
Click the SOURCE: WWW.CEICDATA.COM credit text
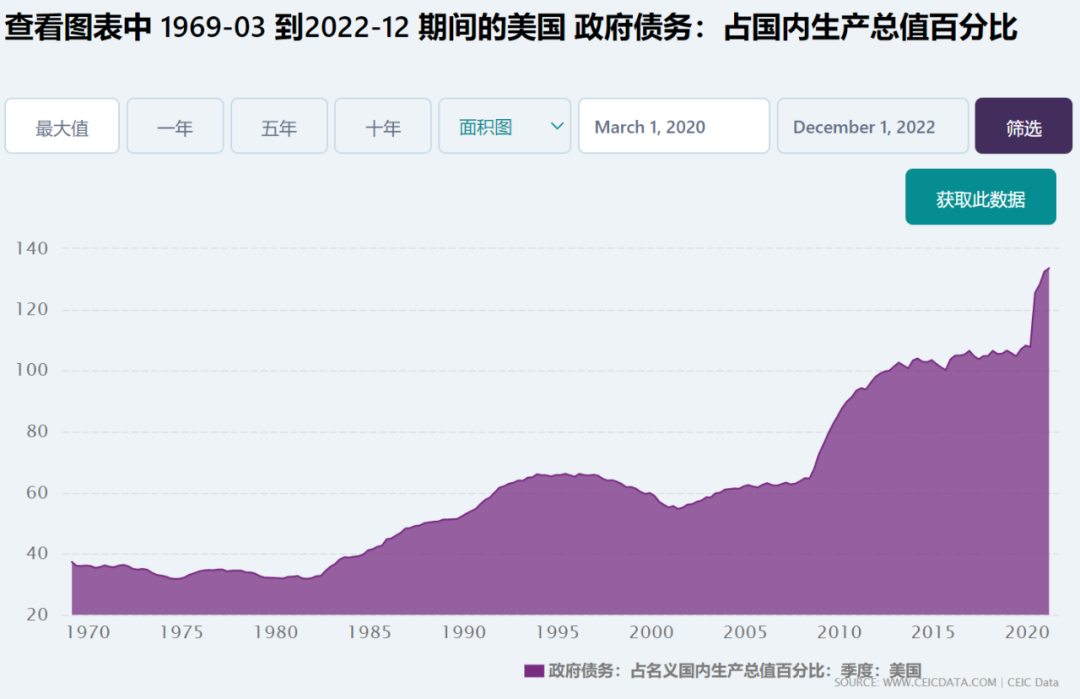[x=915, y=682]
